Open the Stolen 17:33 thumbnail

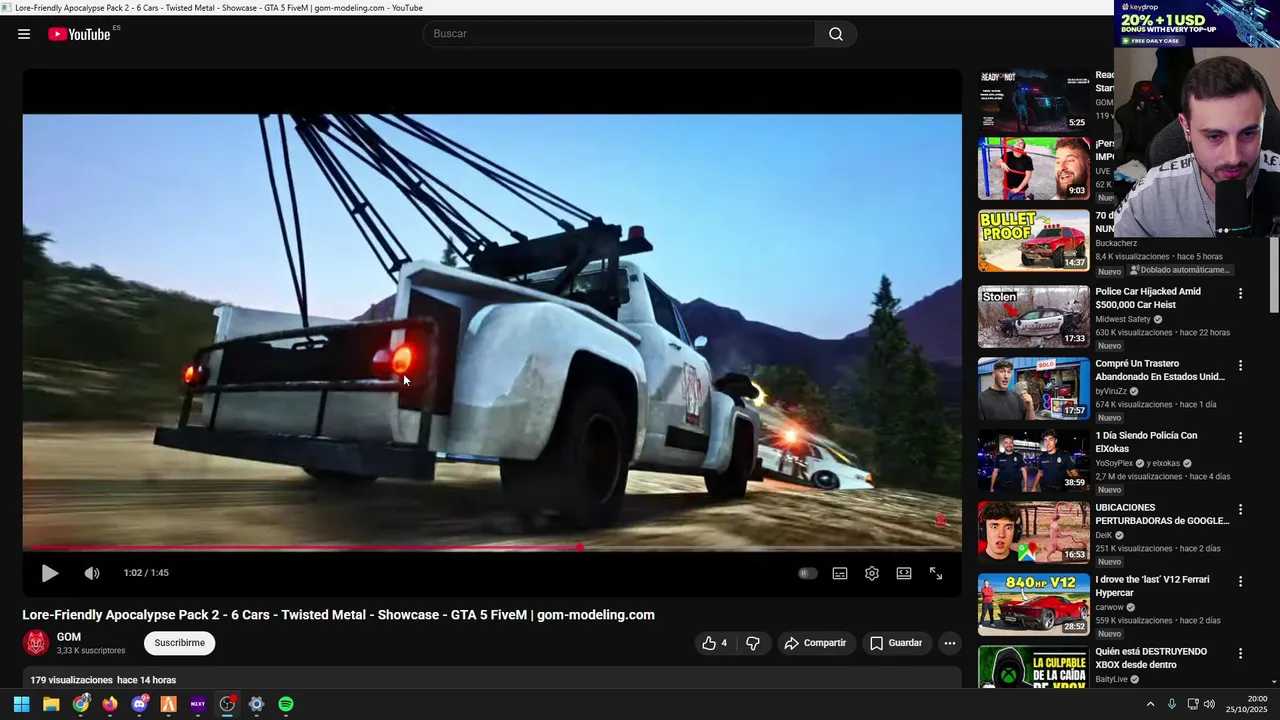point(1034,317)
